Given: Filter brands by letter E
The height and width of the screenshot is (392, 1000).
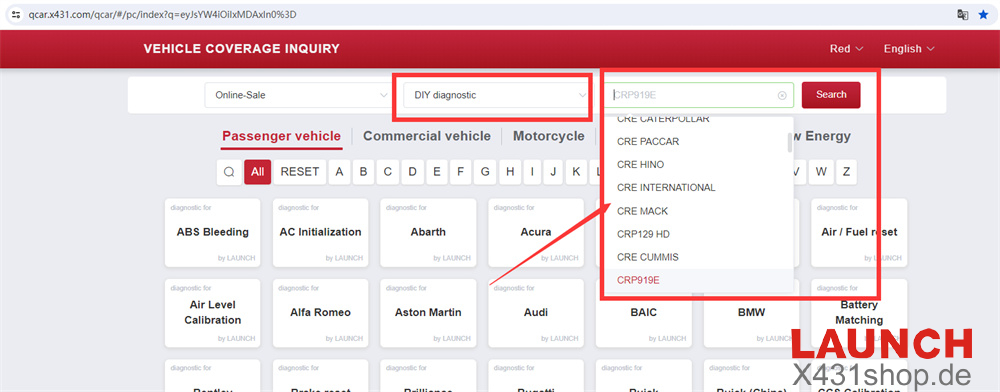Looking at the screenshot, I should pyautogui.click(x=436, y=172).
